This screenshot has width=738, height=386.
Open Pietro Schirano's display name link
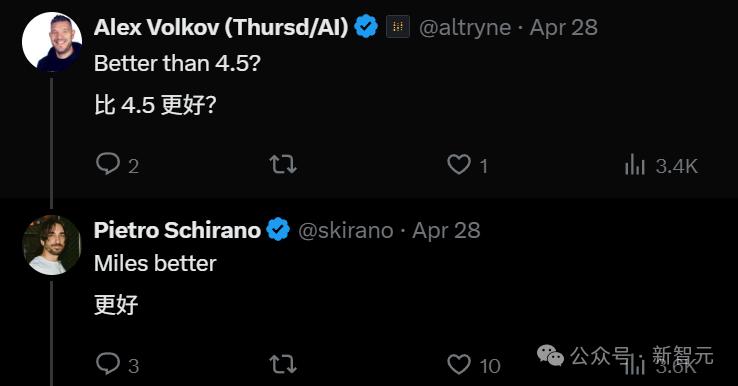(x=177, y=230)
